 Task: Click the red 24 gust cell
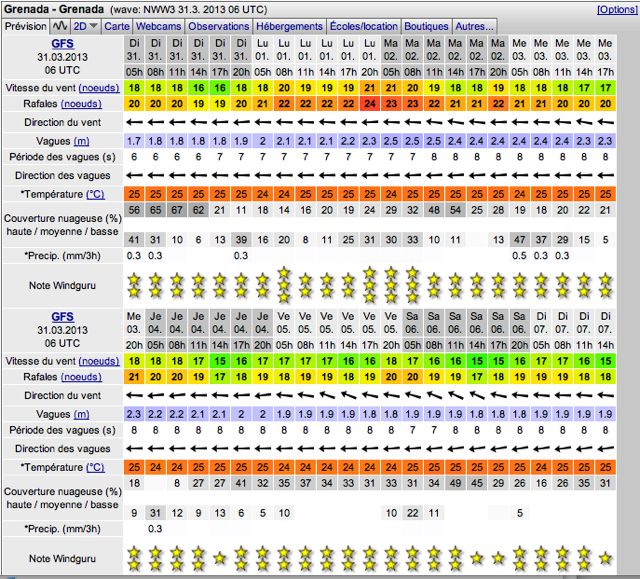370,103
